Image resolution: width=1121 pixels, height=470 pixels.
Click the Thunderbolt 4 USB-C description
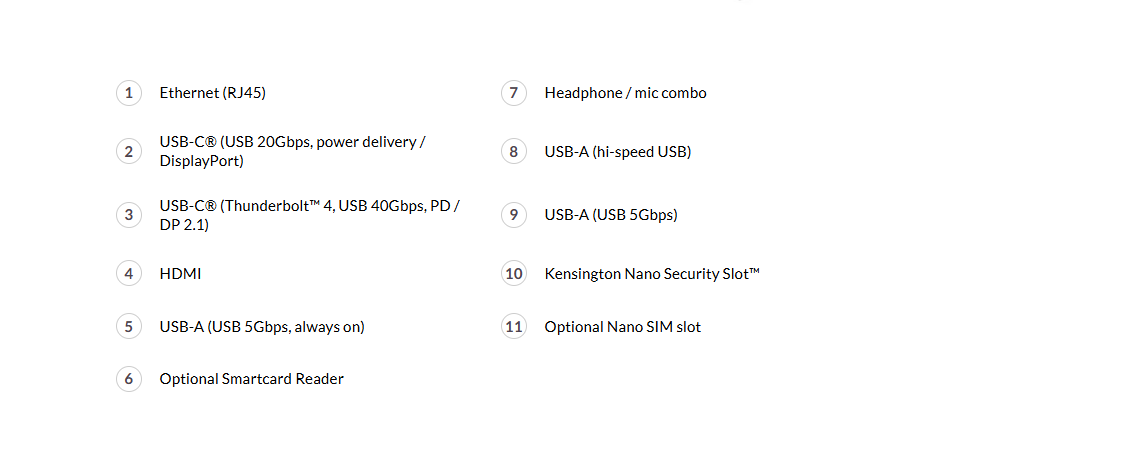coord(310,215)
